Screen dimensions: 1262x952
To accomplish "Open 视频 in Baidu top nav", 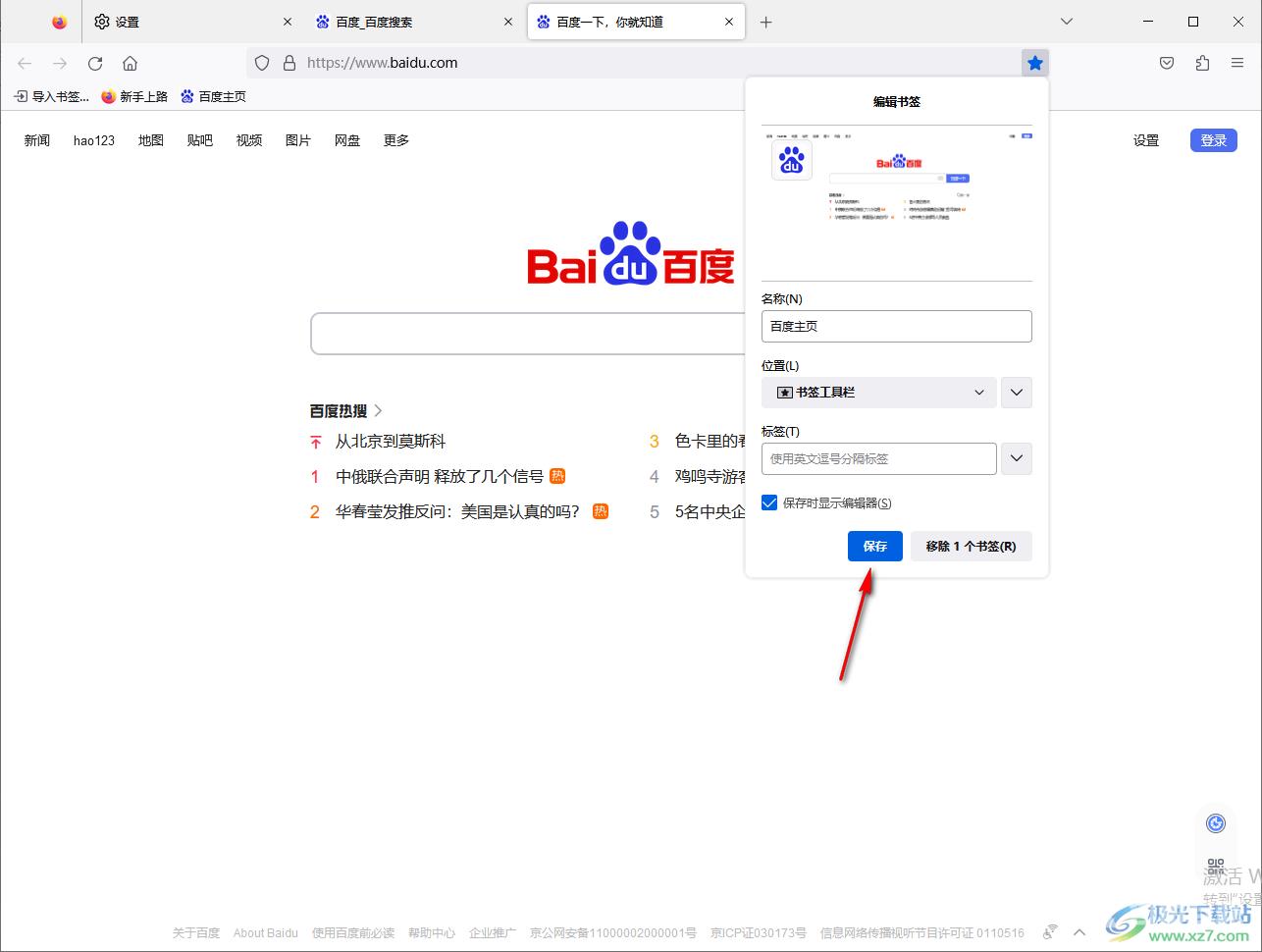I will point(249,140).
